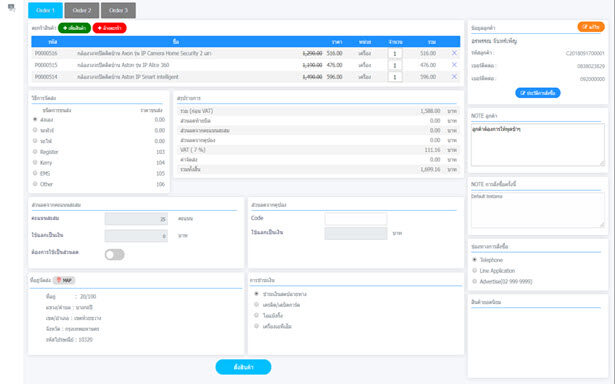Open the MAP location pin button
Image resolution: width=615 pixels, height=384 pixels.
64,280
